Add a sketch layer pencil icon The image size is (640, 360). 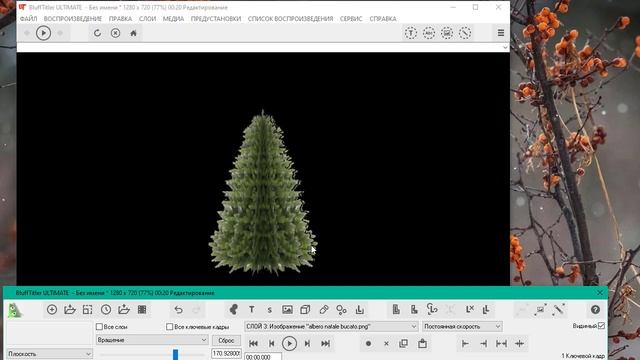pos(324,310)
